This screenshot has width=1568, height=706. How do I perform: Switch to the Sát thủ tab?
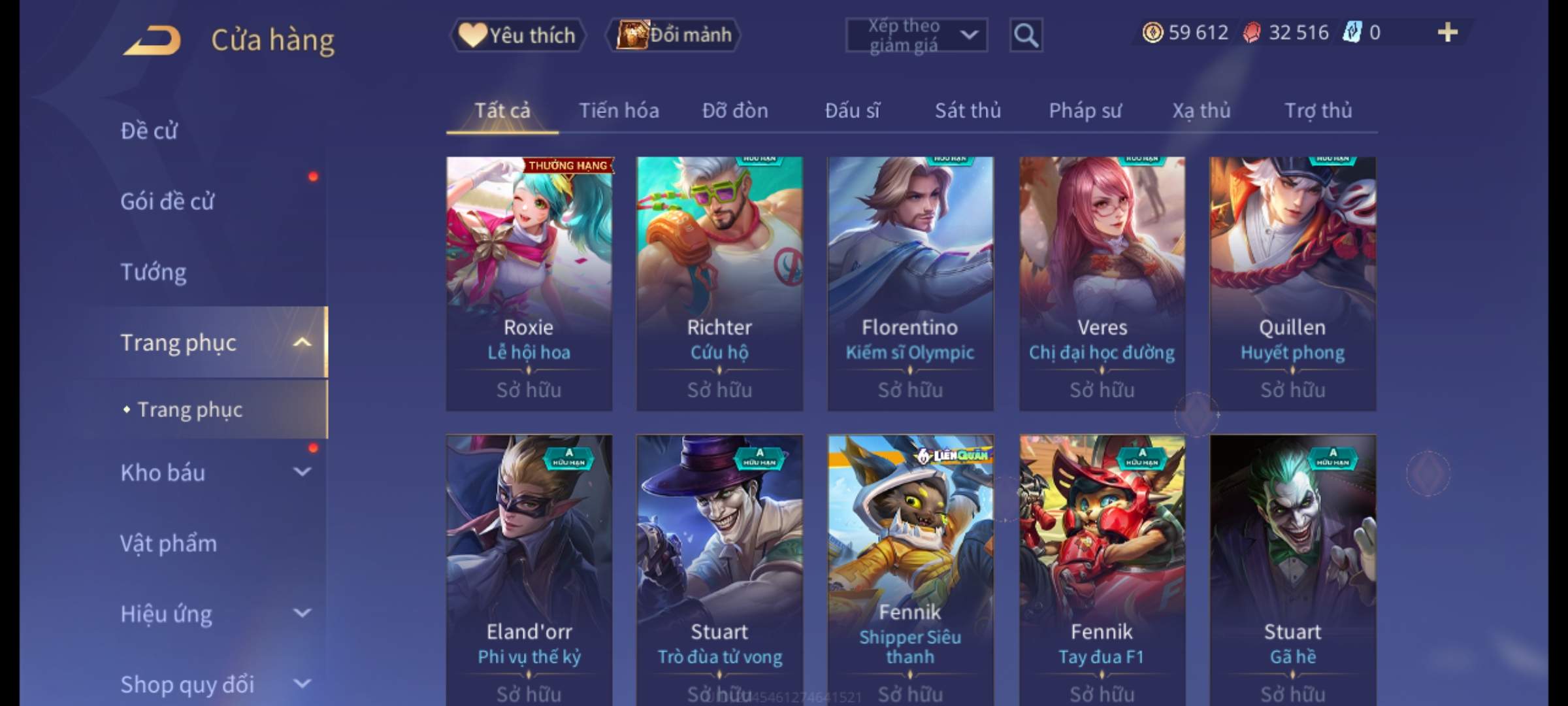968,110
